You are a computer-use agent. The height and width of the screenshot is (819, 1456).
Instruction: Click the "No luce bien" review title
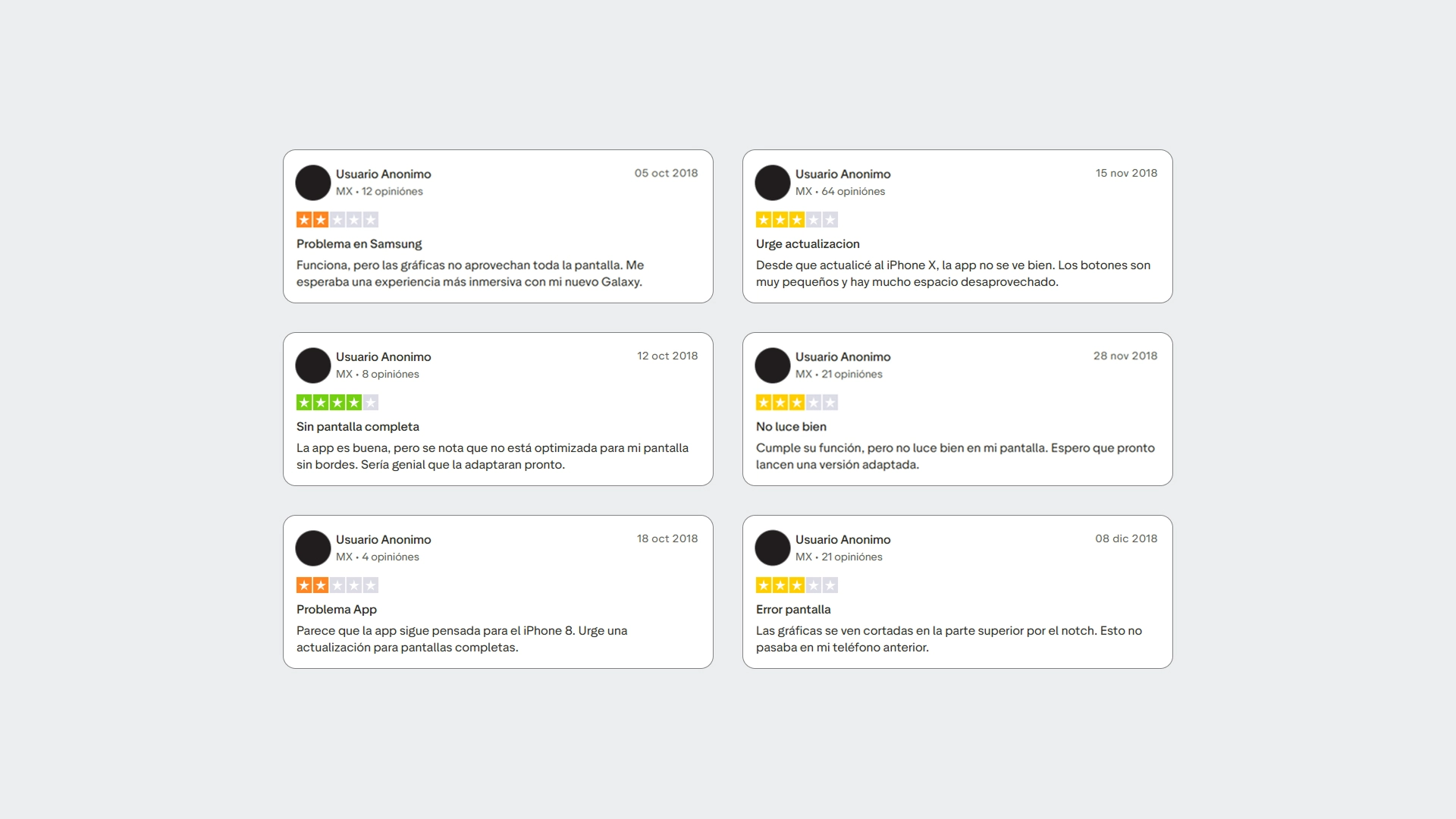790,427
